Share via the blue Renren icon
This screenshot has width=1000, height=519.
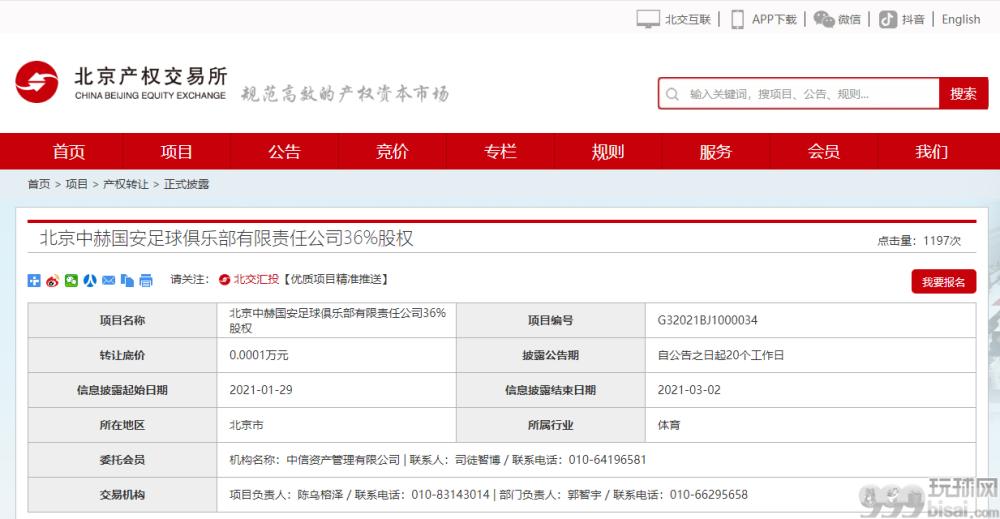90,281
